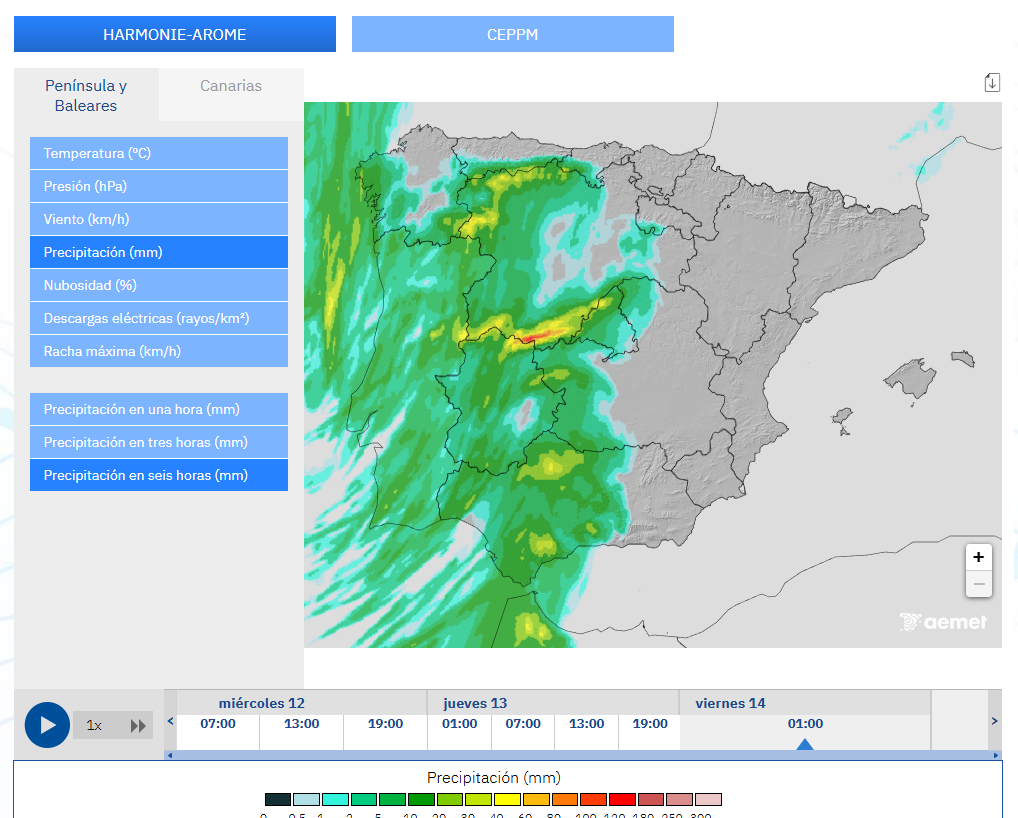The image size is (1018, 818).
Task: Select Precipitación en tres horas
Action: pos(158,442)
